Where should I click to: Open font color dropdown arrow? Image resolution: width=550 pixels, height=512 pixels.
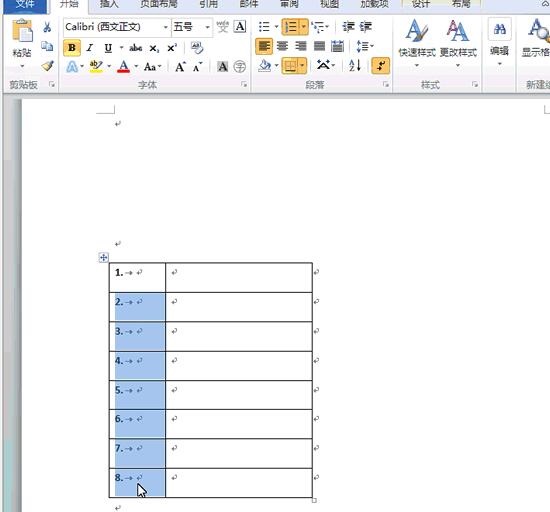click(x=136, y=66)
